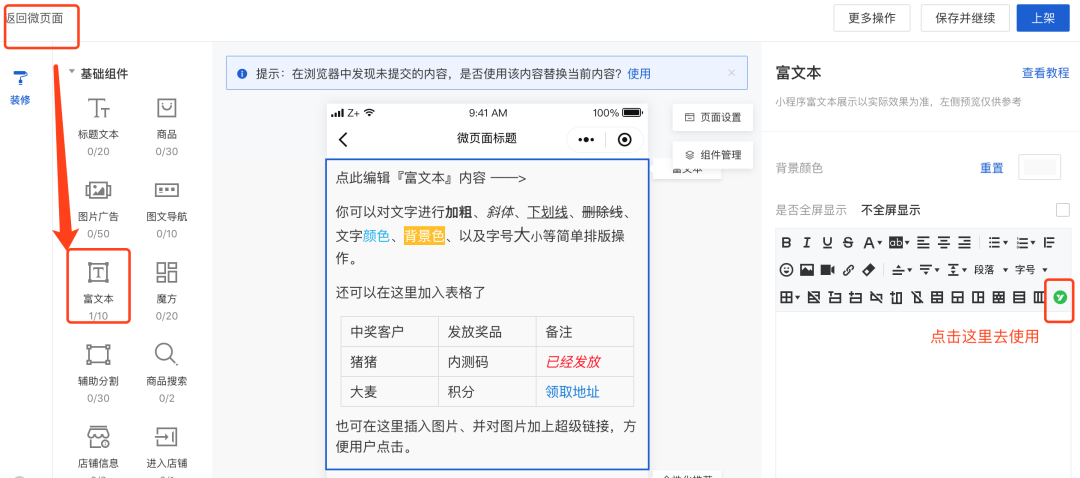
Task: Click the 领取地址 link in preview table
Action: pyautogui.click(x=572, y=392)
